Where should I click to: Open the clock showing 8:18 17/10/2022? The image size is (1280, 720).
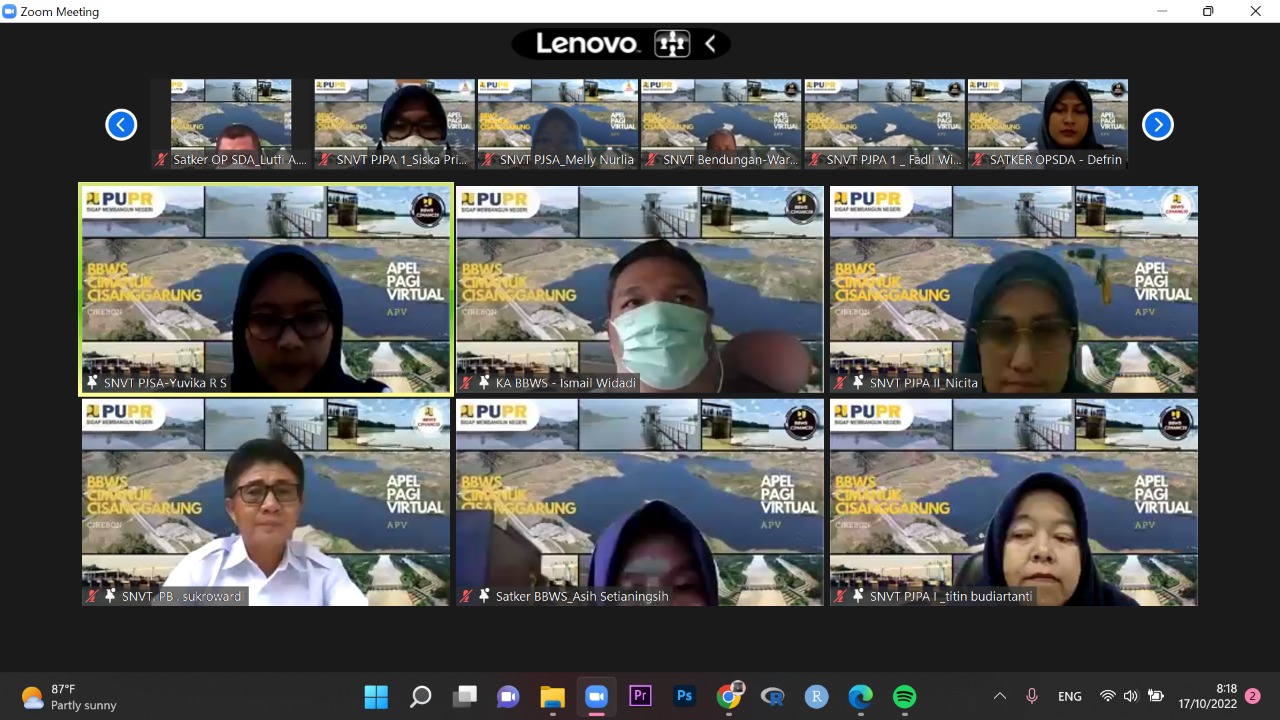(1208, 696)
